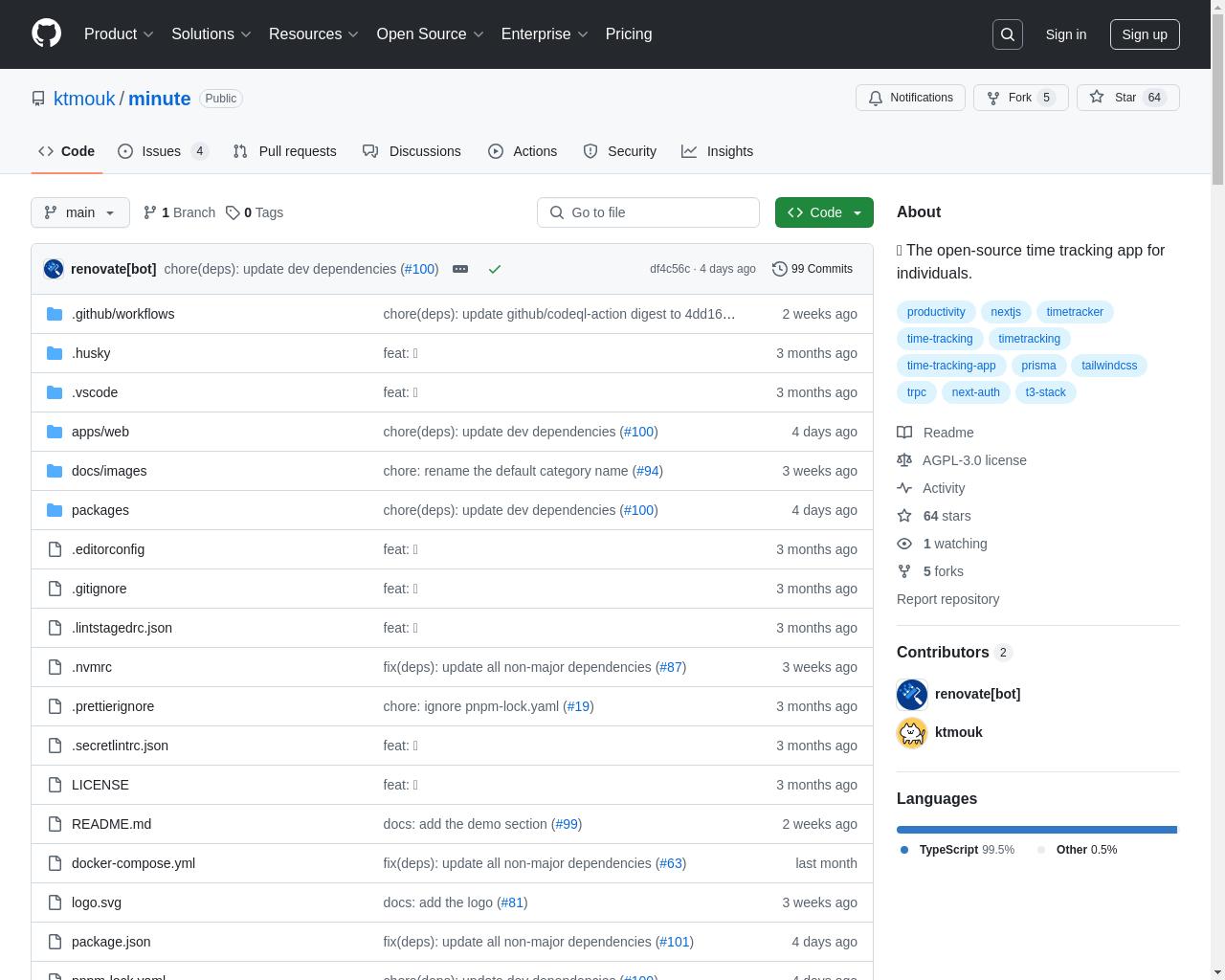Click the repository icon beside ktmouk
The image size is (1225, 980).
[38, 99]
